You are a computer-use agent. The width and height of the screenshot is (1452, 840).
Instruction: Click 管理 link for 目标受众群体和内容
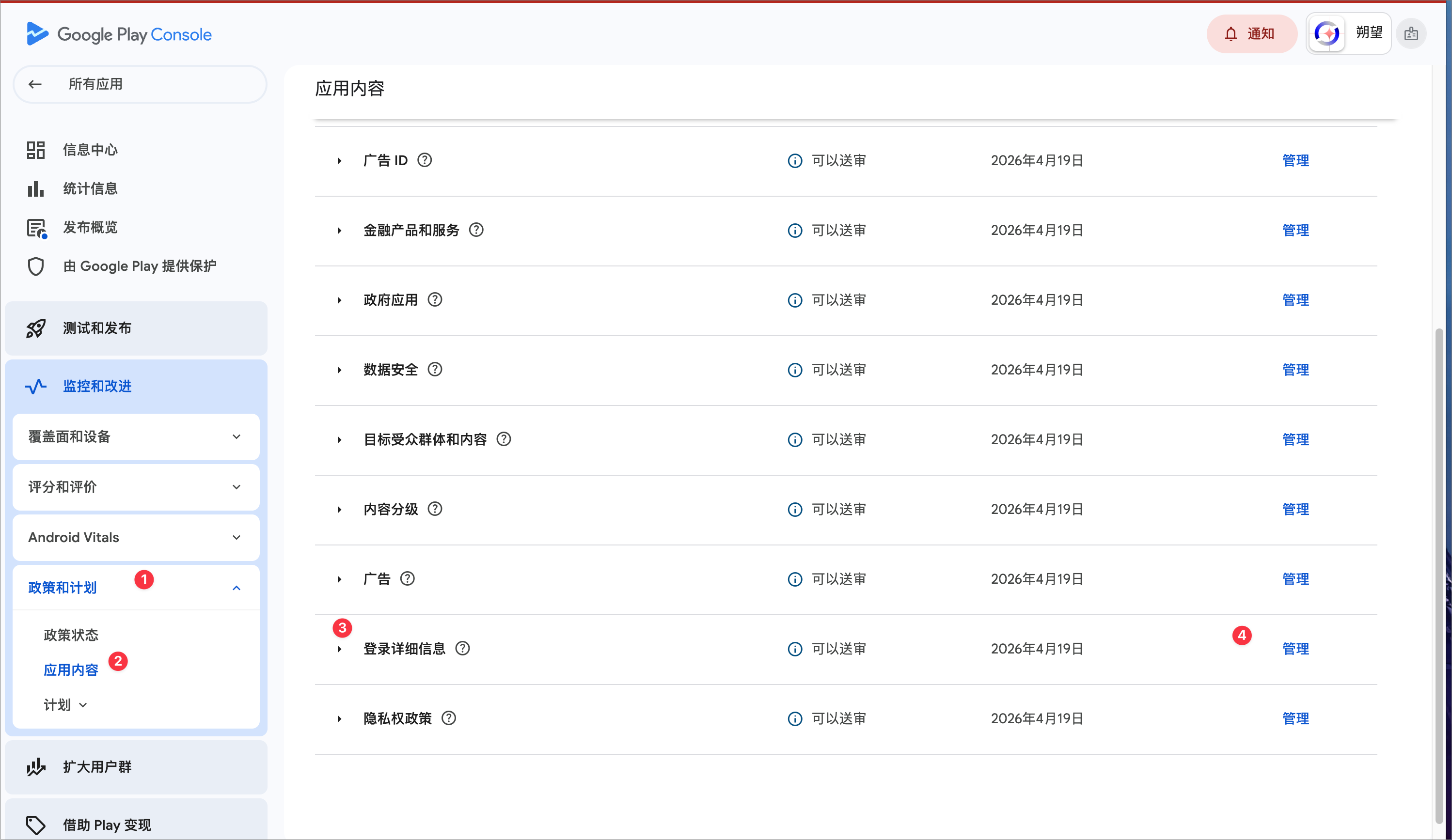[x=1295, y=439]
